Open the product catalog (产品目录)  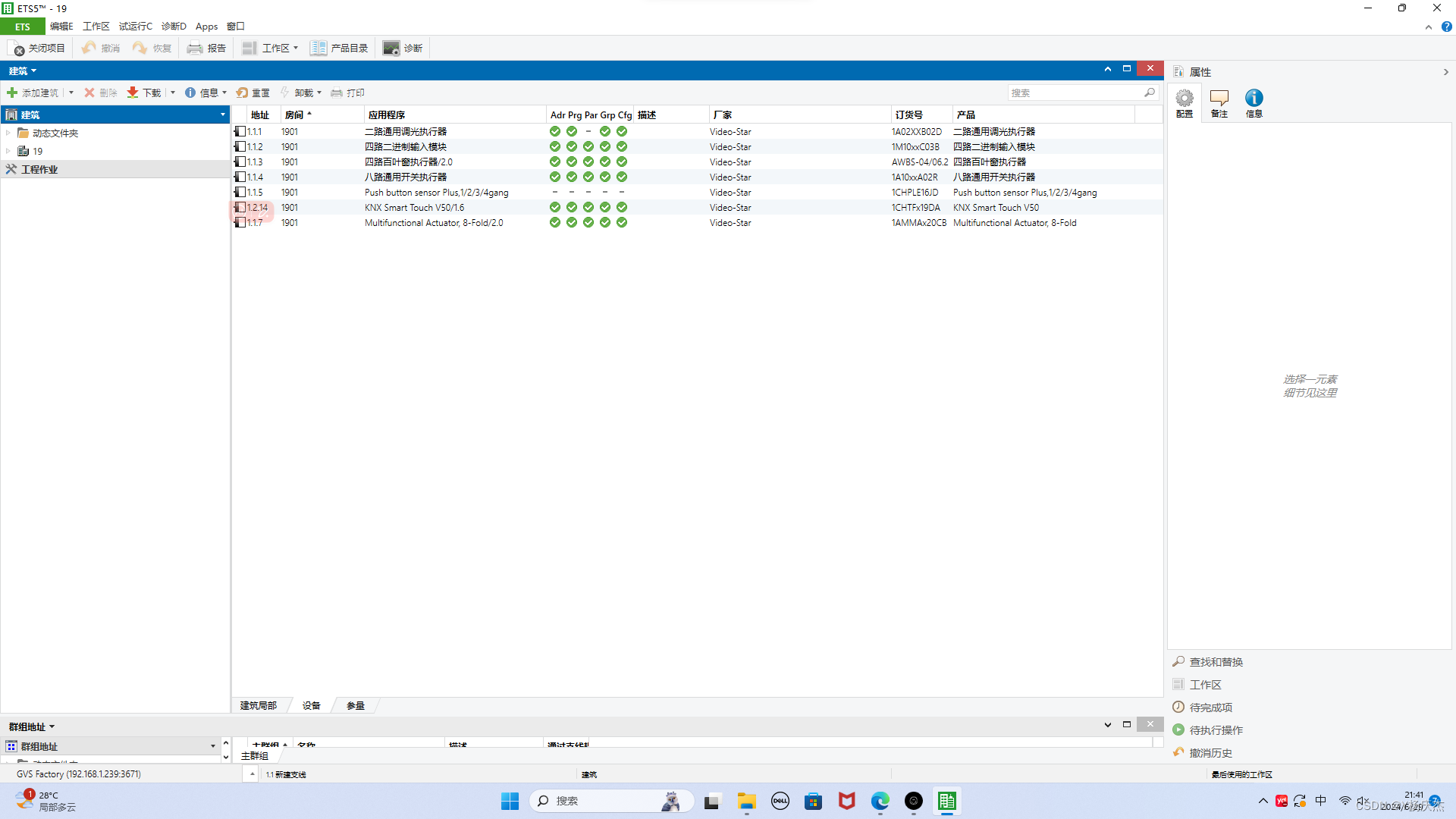(x=339, y=49)
